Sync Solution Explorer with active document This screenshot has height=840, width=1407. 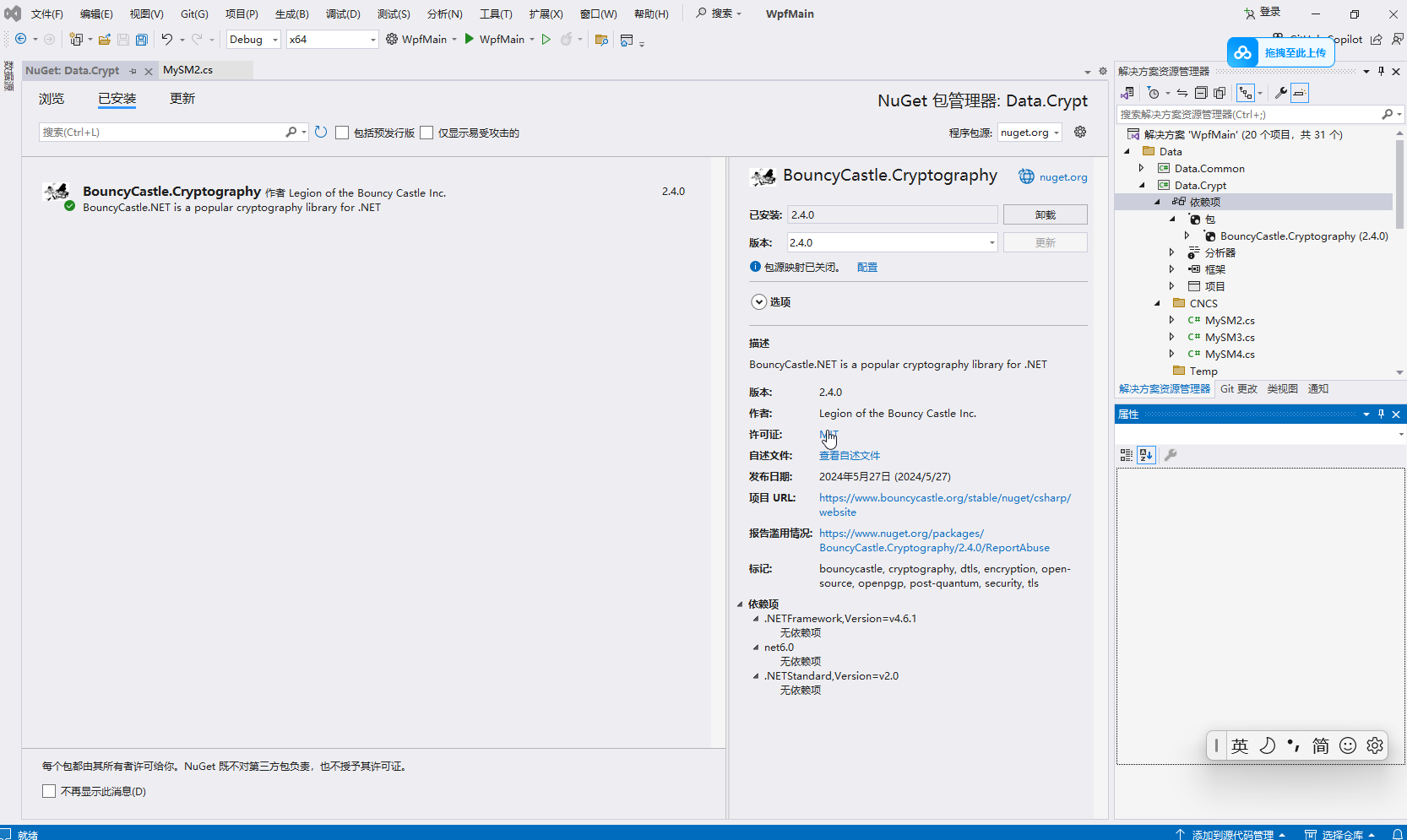tap(1182, 93)
